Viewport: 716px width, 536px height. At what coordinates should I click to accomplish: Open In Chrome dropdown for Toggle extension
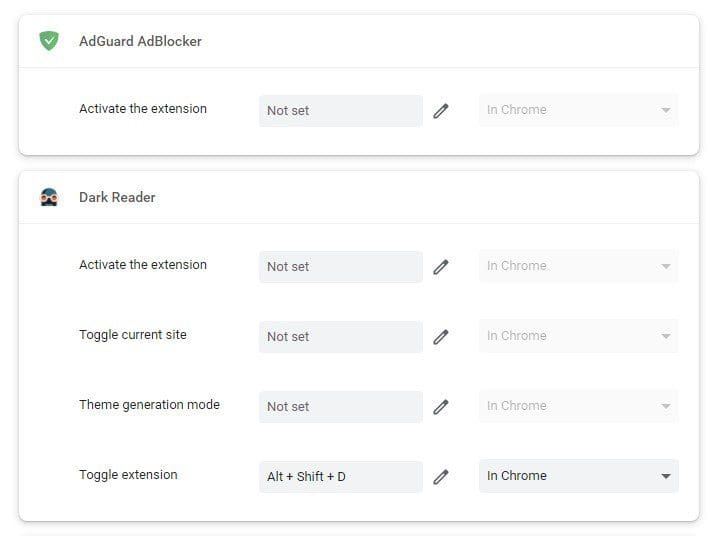579,476
